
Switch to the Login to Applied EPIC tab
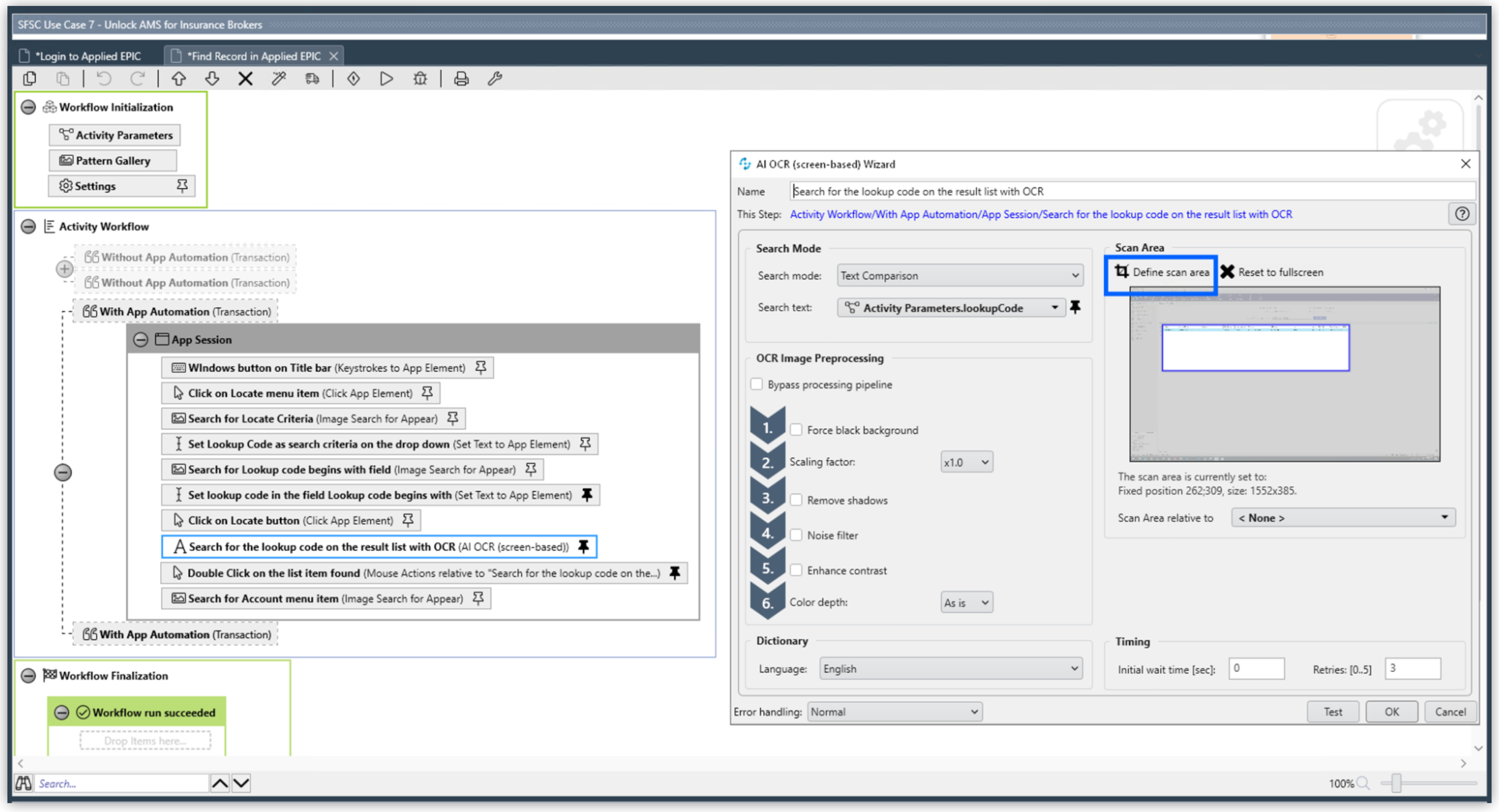[87, 56]
